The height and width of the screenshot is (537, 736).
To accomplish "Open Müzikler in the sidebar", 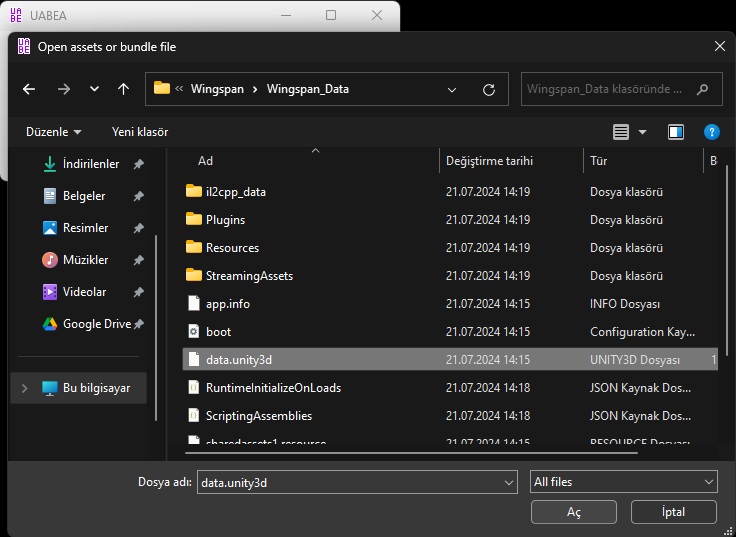I will click(x=85, y=260).
